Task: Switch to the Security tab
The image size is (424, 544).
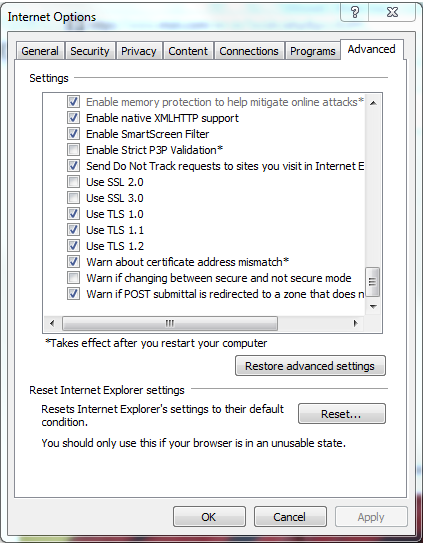Action: [90, 51]
